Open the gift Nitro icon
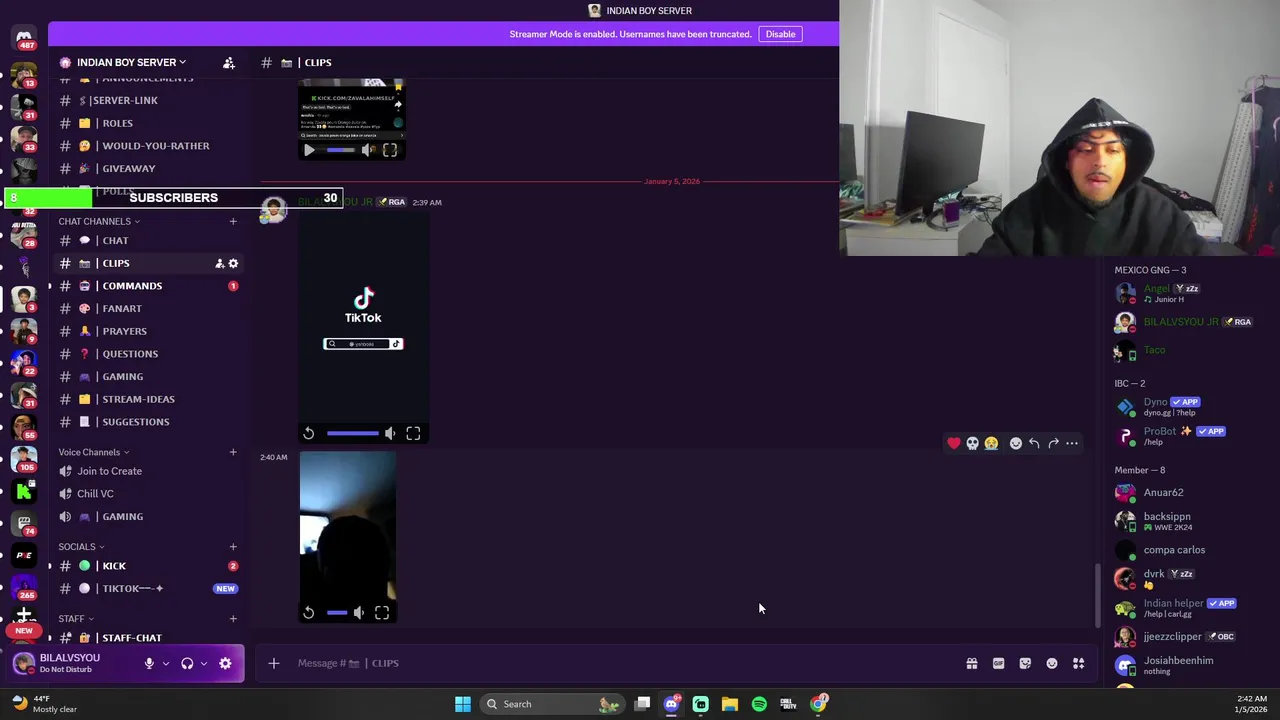Screen dimensions: 1280x720 tap(972, 663)
